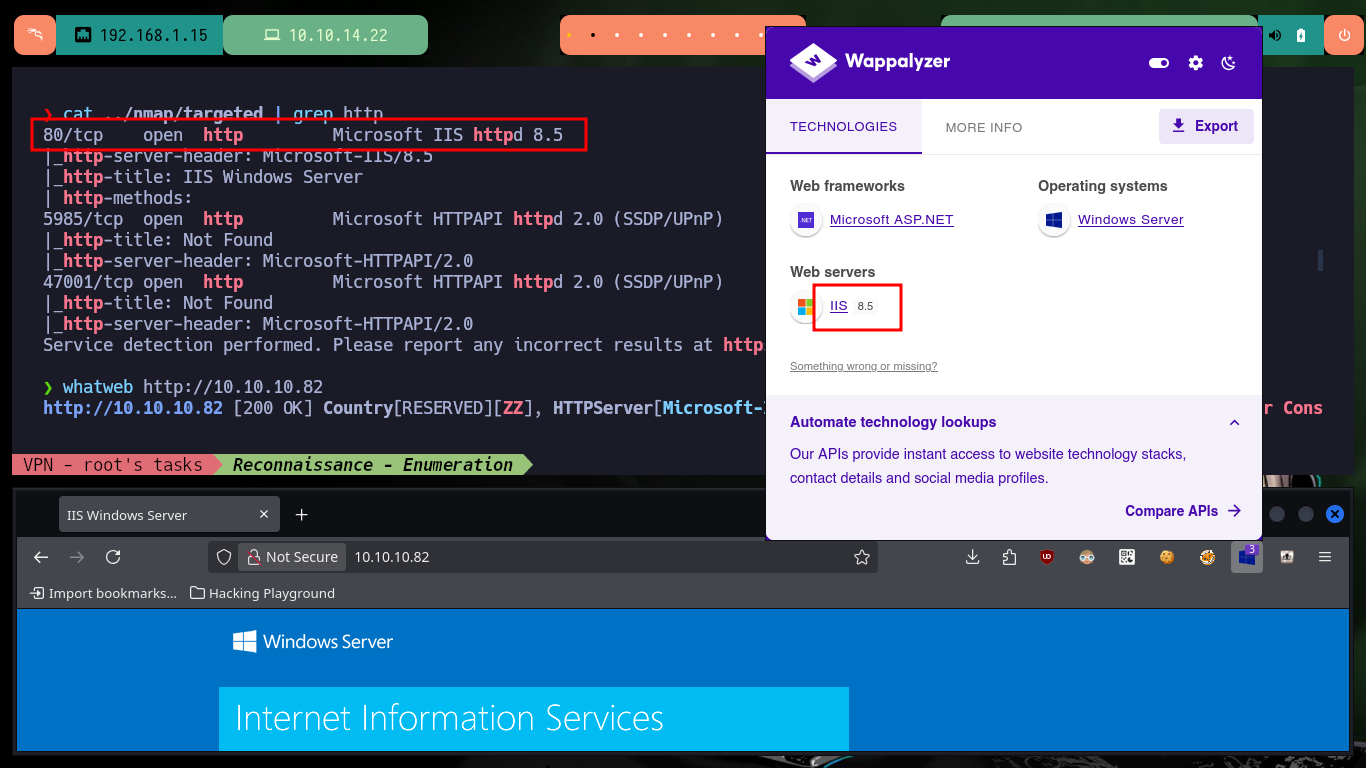This screenshot has width=1366, height=768.
Task: Click the Internet Information Services banner
Action: point(534,718)
